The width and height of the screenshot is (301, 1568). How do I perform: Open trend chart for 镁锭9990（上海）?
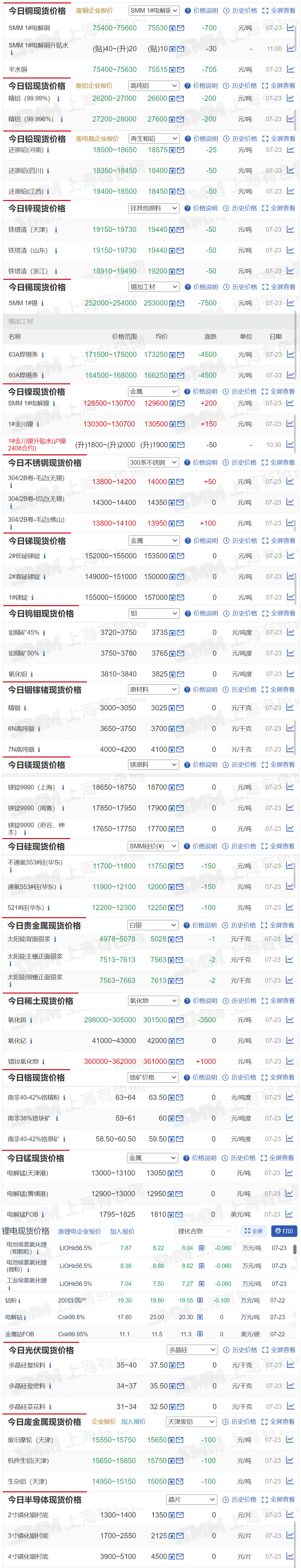290,787
